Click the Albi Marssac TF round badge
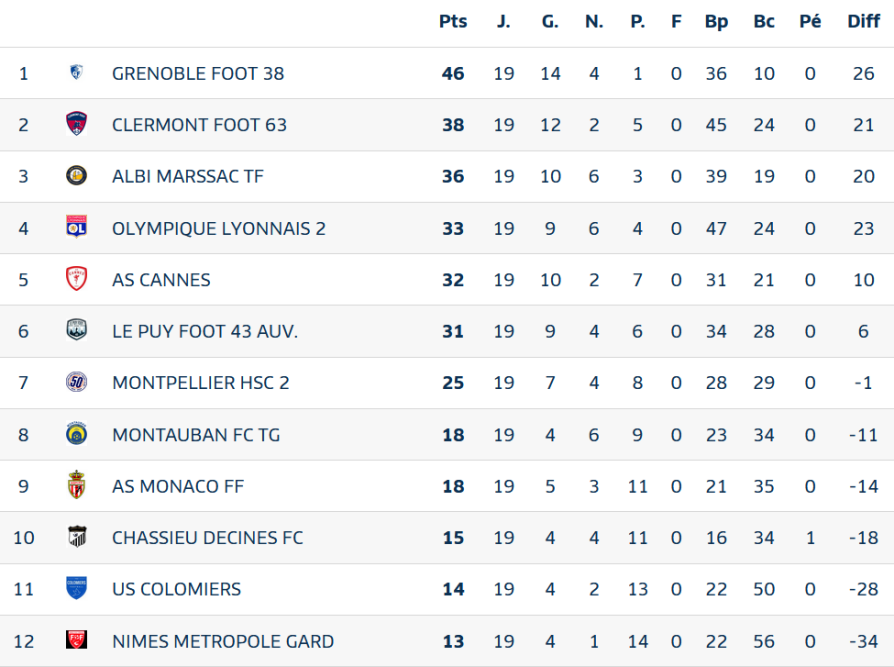Image resolution: width=894 pixels, height=667 pixels. pyautogui.click(x=76, y=176)
